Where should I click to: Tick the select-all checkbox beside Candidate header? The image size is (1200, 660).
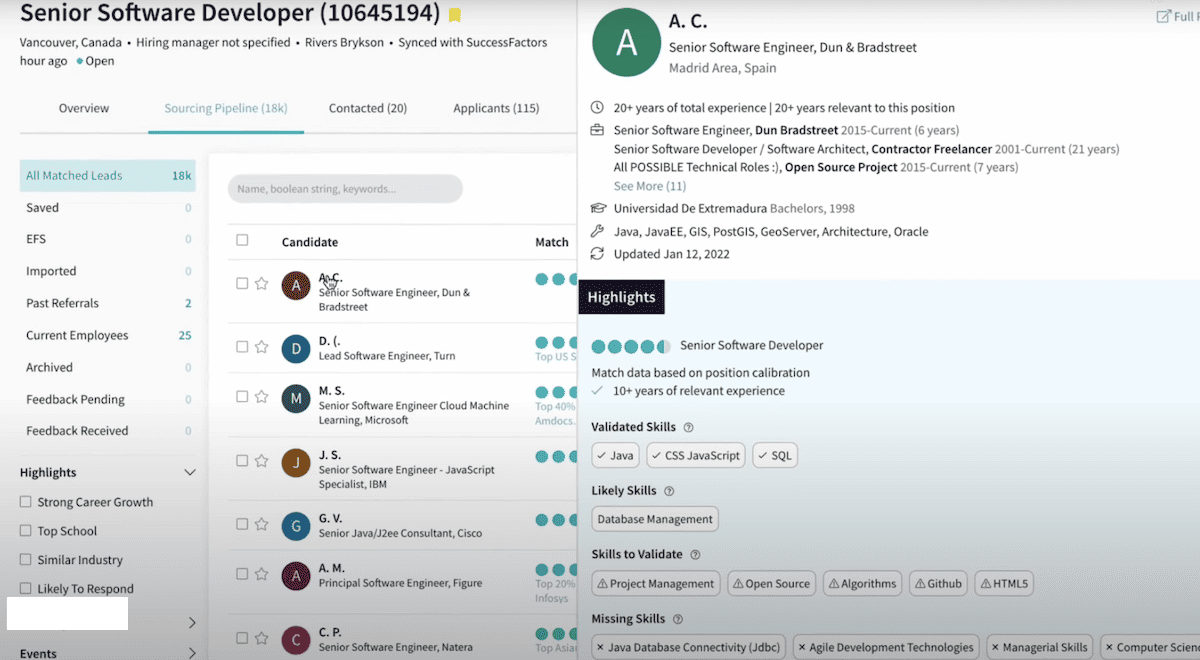coord(242,240)
